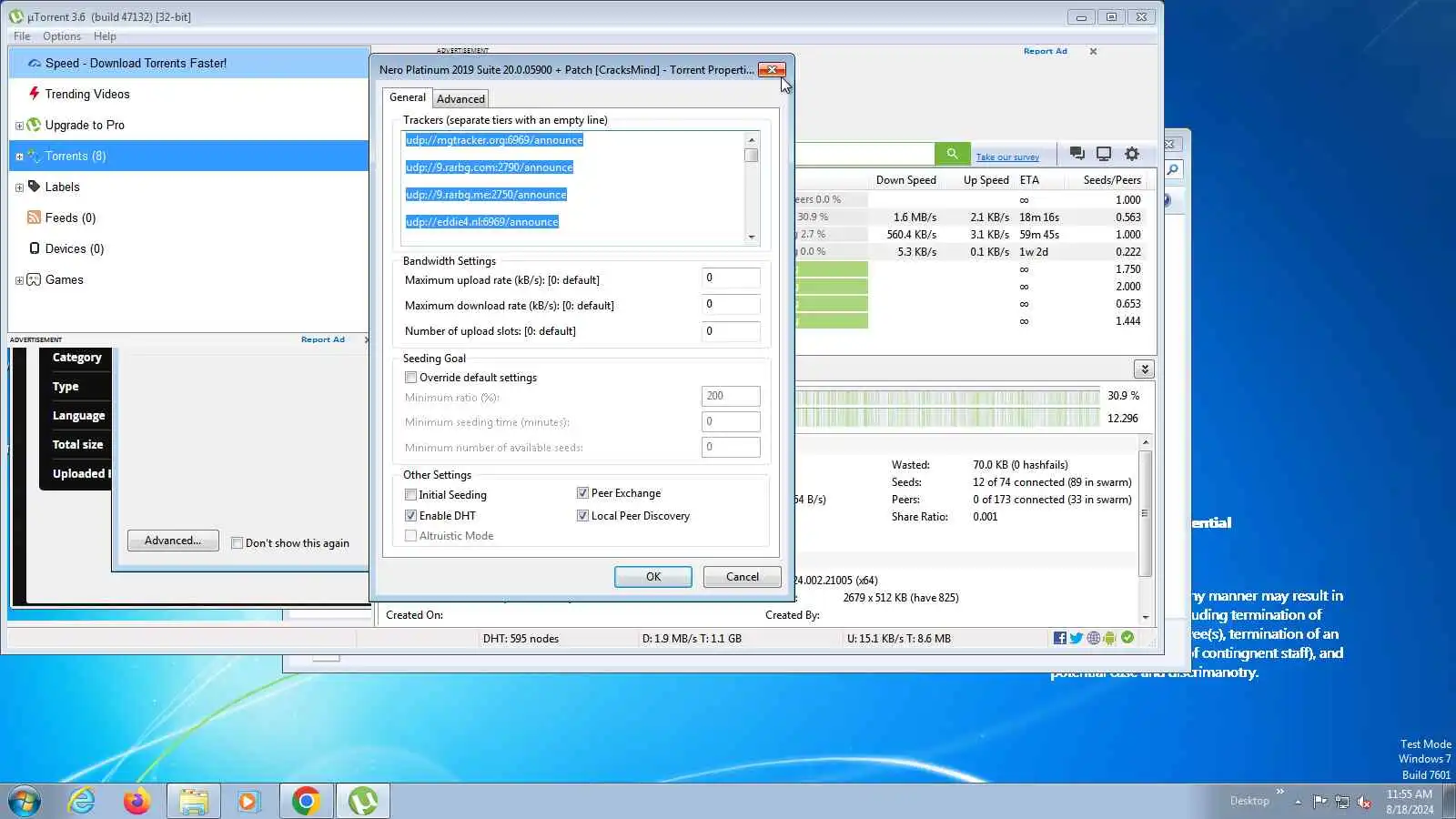Viewport: 1456px width, 819px height.
Task: Show hidden tray icons arrow
Action: tap(1298, 802)
